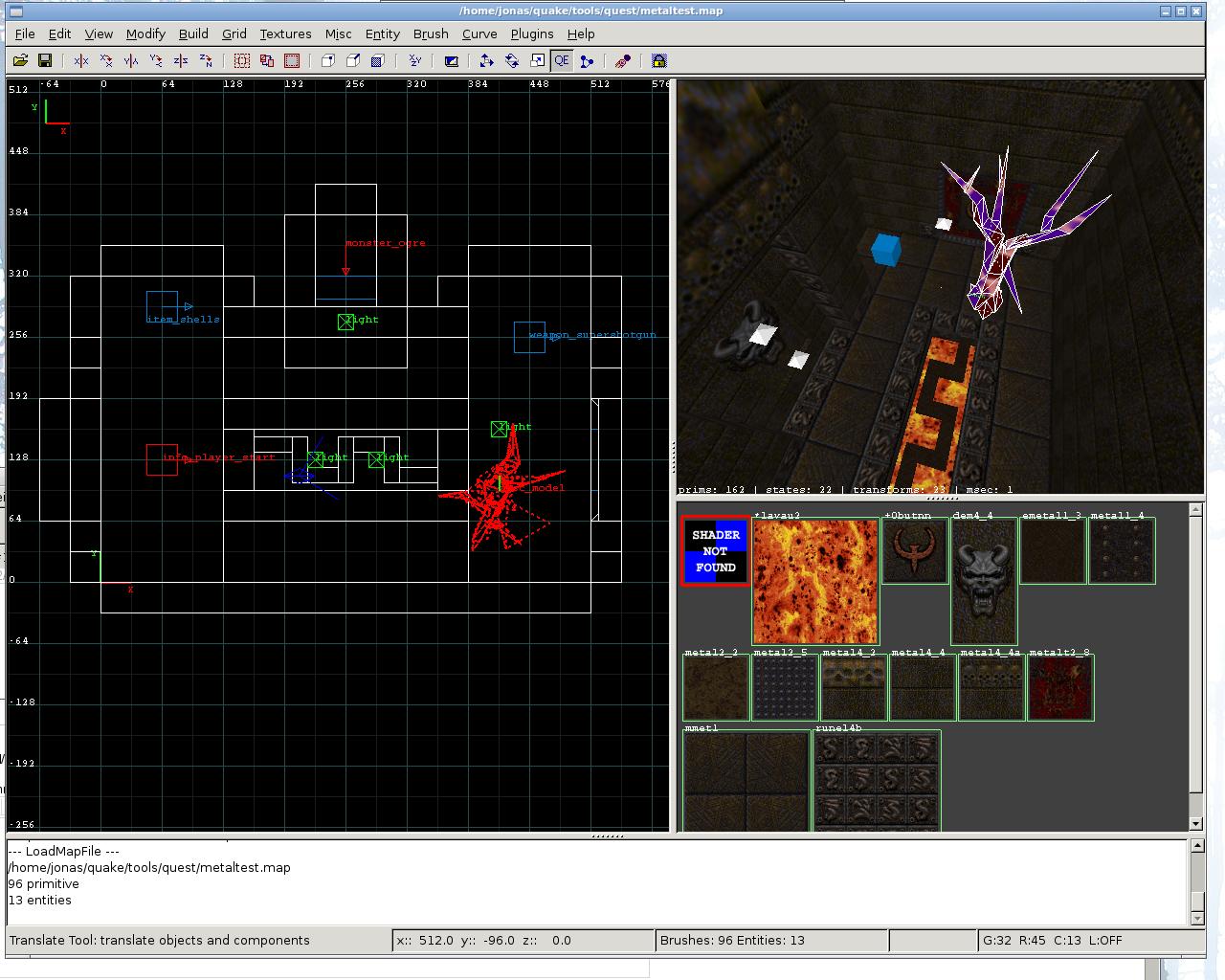Image resolution: width=1225 pixels, height=980 pixels.
Task: Click texture browser scrollbar up arrow
Action: point(1196,509)
